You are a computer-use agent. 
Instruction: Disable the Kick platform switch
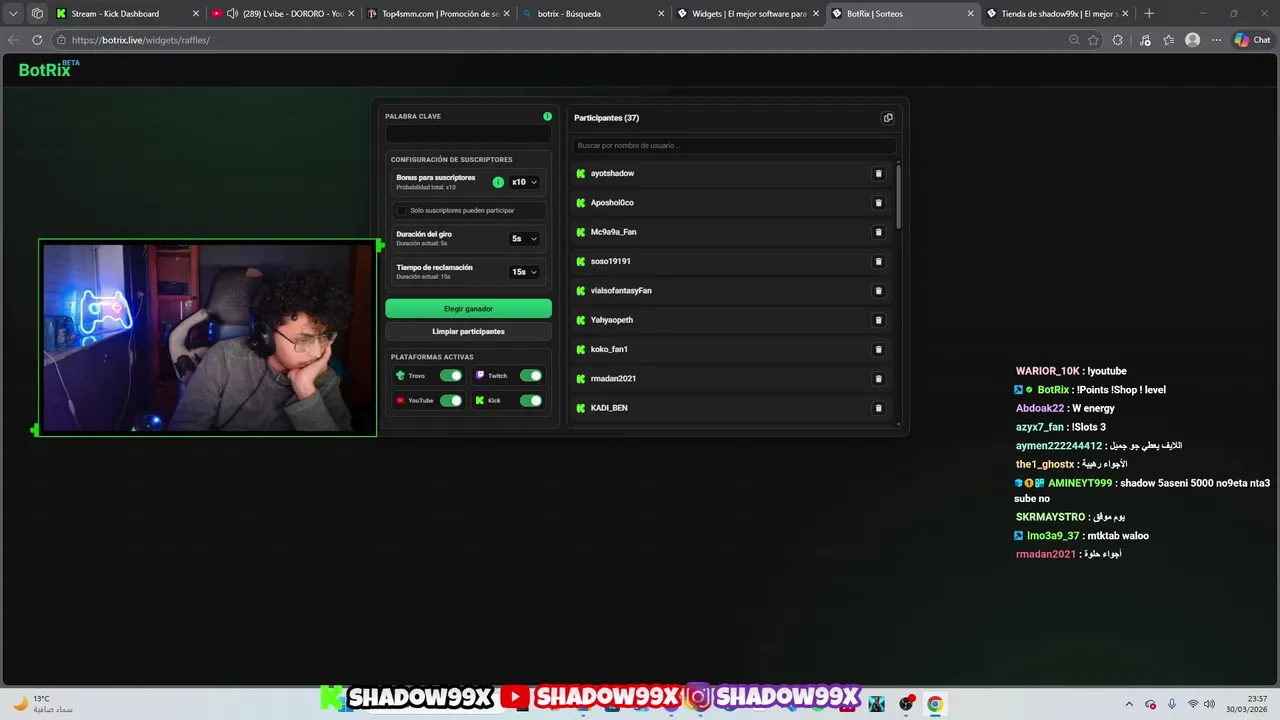[x=531, y=401]
